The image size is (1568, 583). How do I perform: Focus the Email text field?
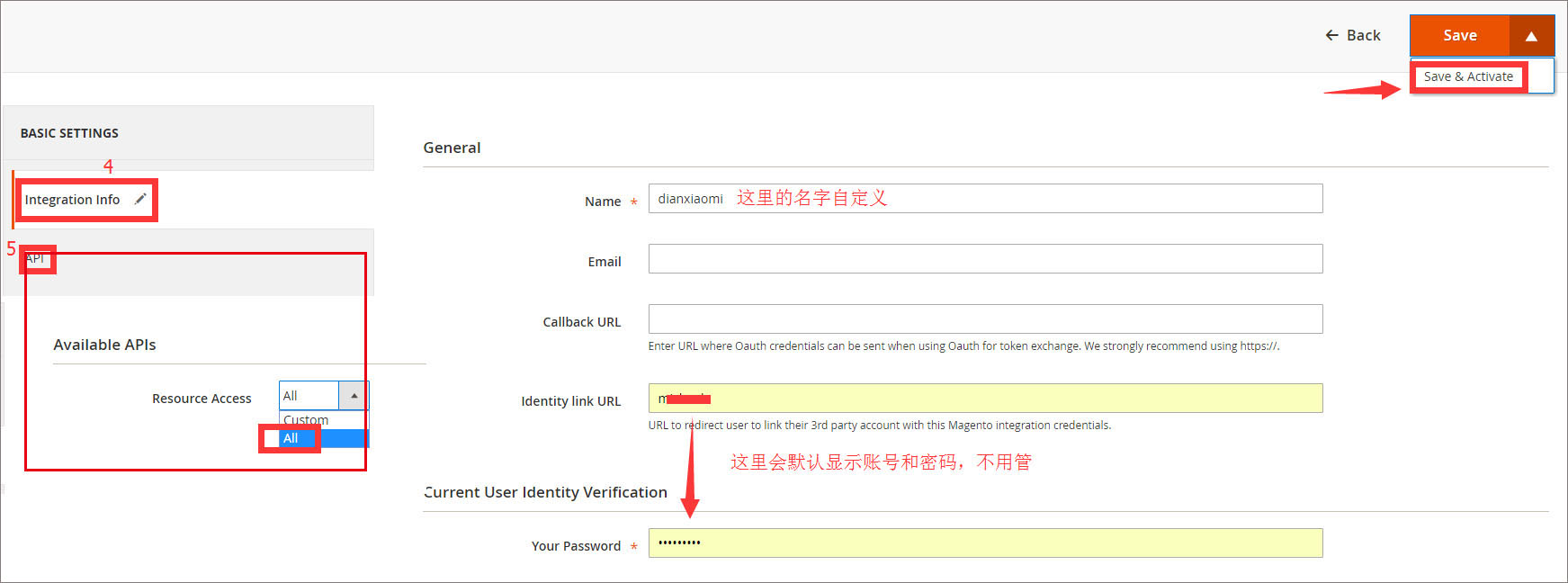(x=984, y=259)
